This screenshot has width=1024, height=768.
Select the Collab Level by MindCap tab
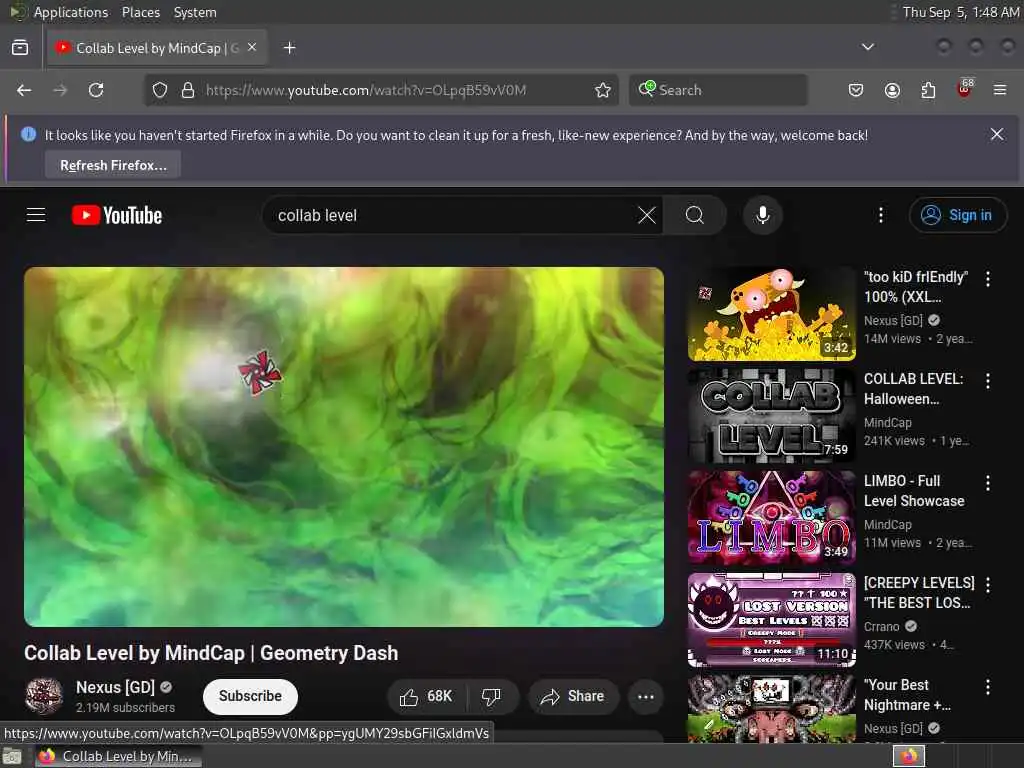(157, 48)
